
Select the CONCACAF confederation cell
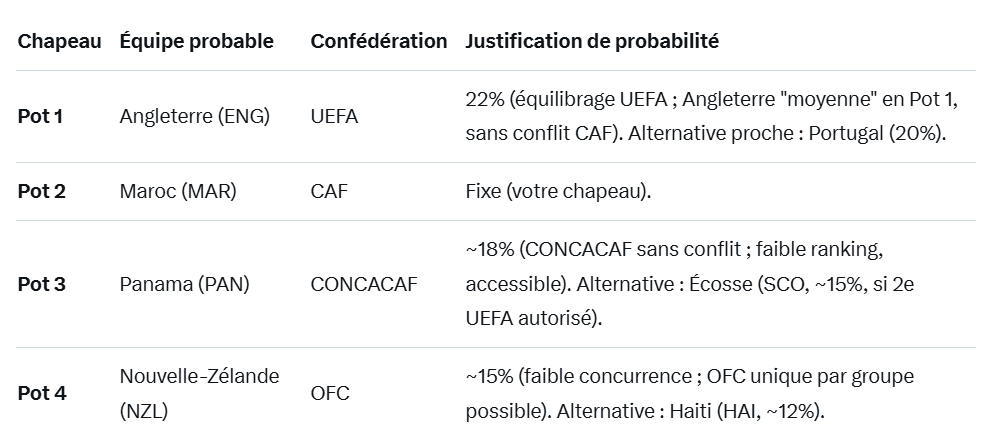coord(364,284)
